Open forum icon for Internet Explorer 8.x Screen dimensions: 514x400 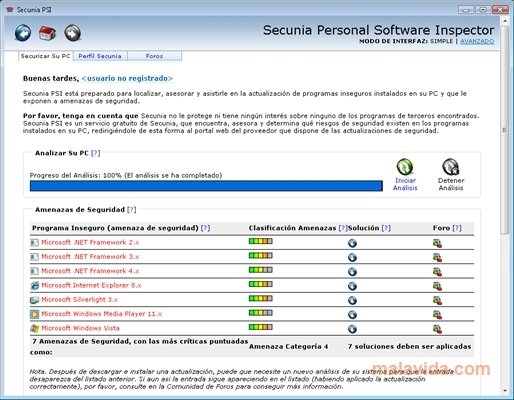[x=437, y=286]
